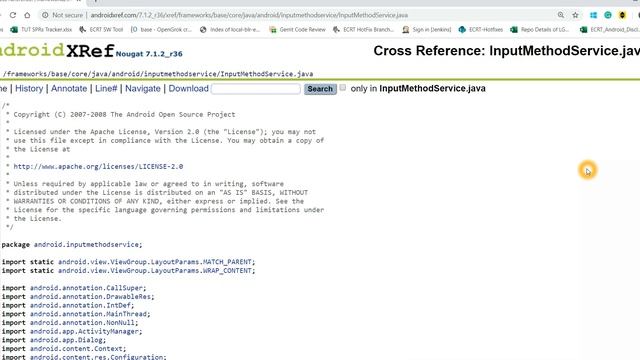The height and width of the screenshot is (360, 640).
Task: Click the address bar URL
Action: tap(249, 15)
